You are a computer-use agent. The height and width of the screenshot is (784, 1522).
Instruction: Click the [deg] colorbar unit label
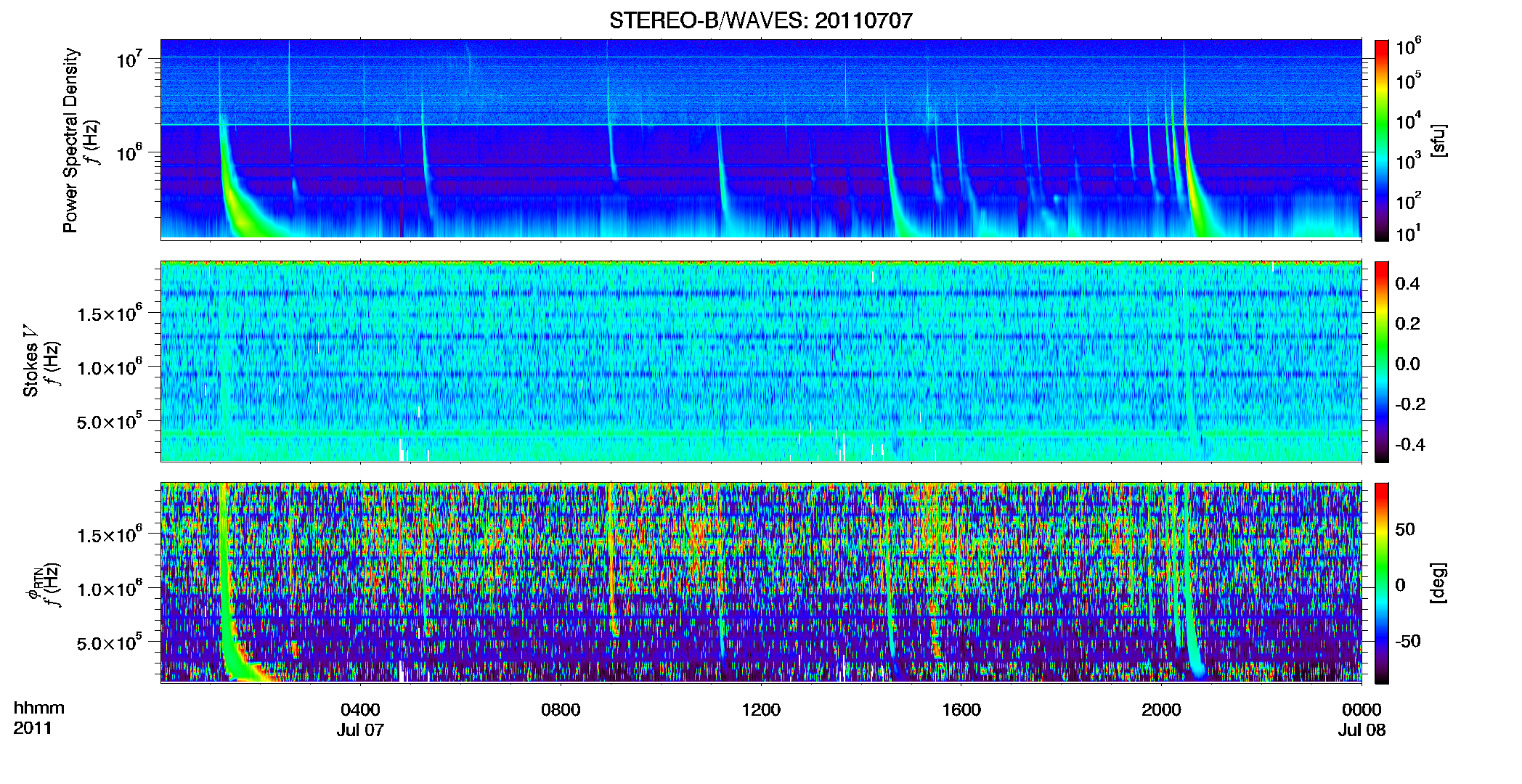(x=1438, y=583)
